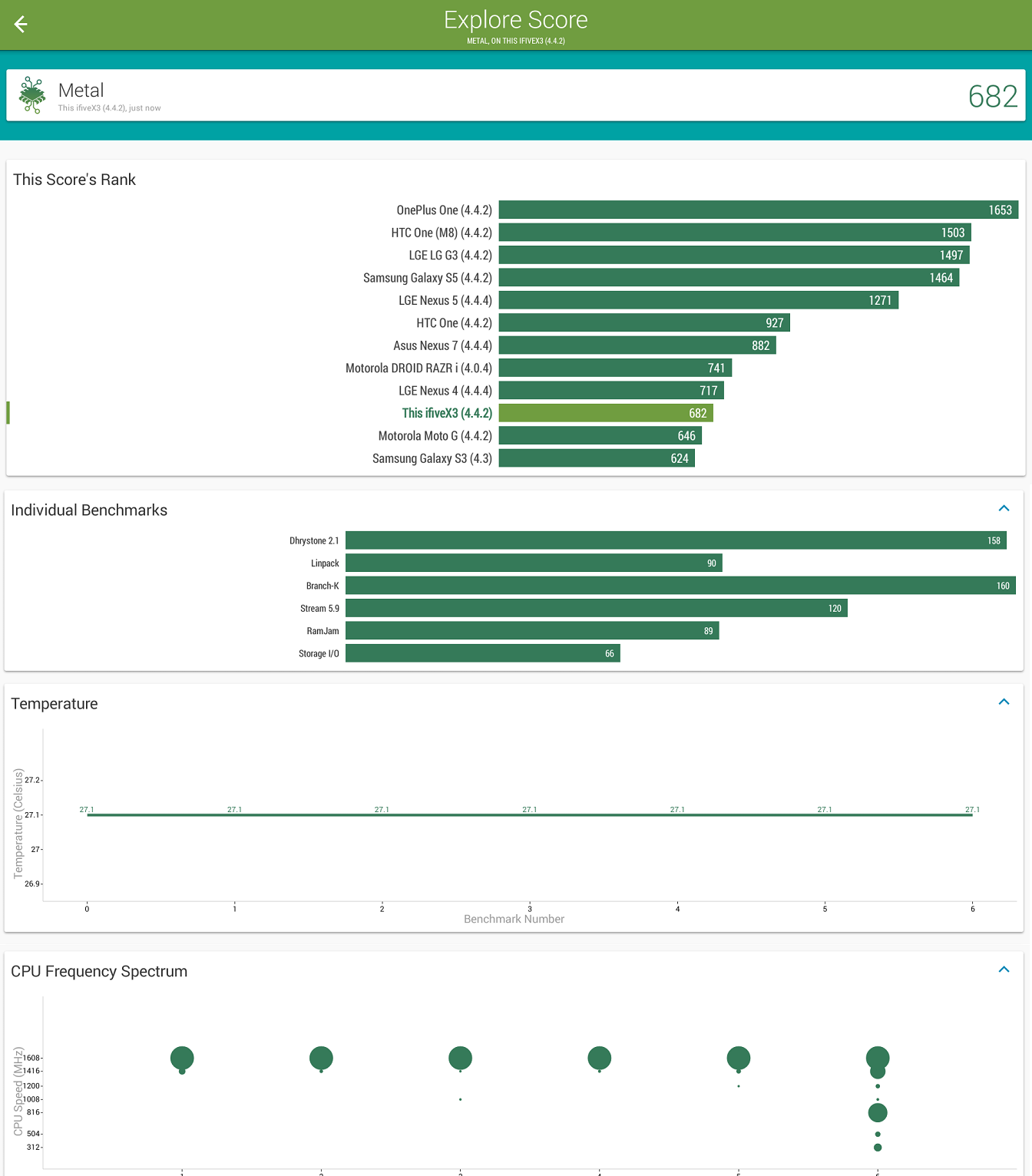
Task: Tap the Branch-K label
Action: coord(322,586)
